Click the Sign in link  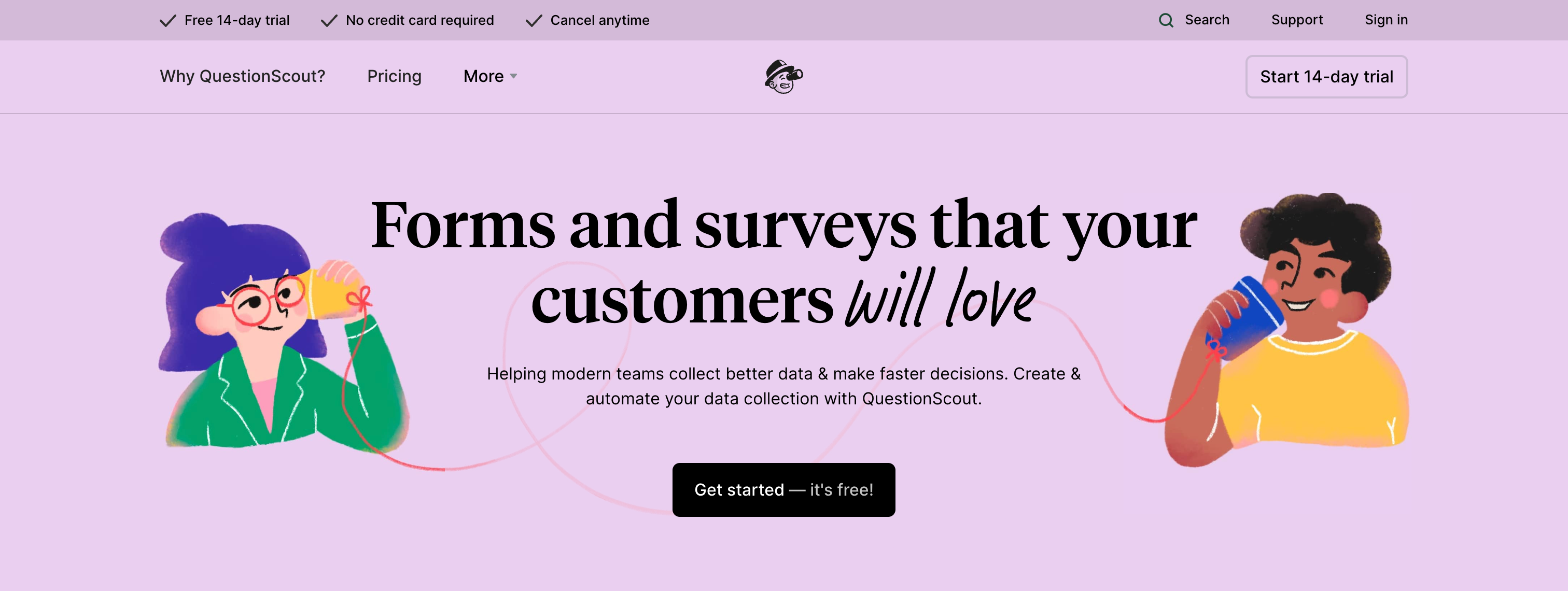pos(1386,20)
